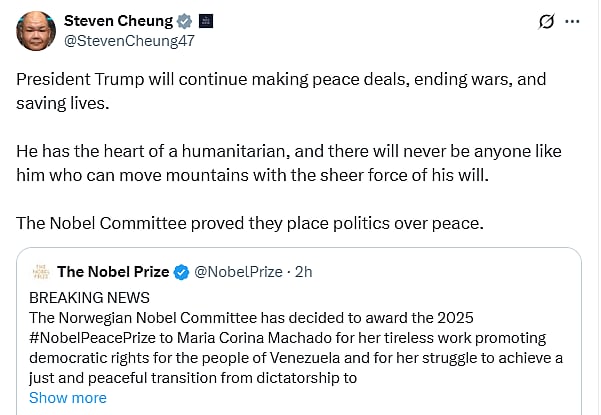Viewport: 601px width, 415px height.
Task: Open The Nobel Prize account name
Action: 114,271
